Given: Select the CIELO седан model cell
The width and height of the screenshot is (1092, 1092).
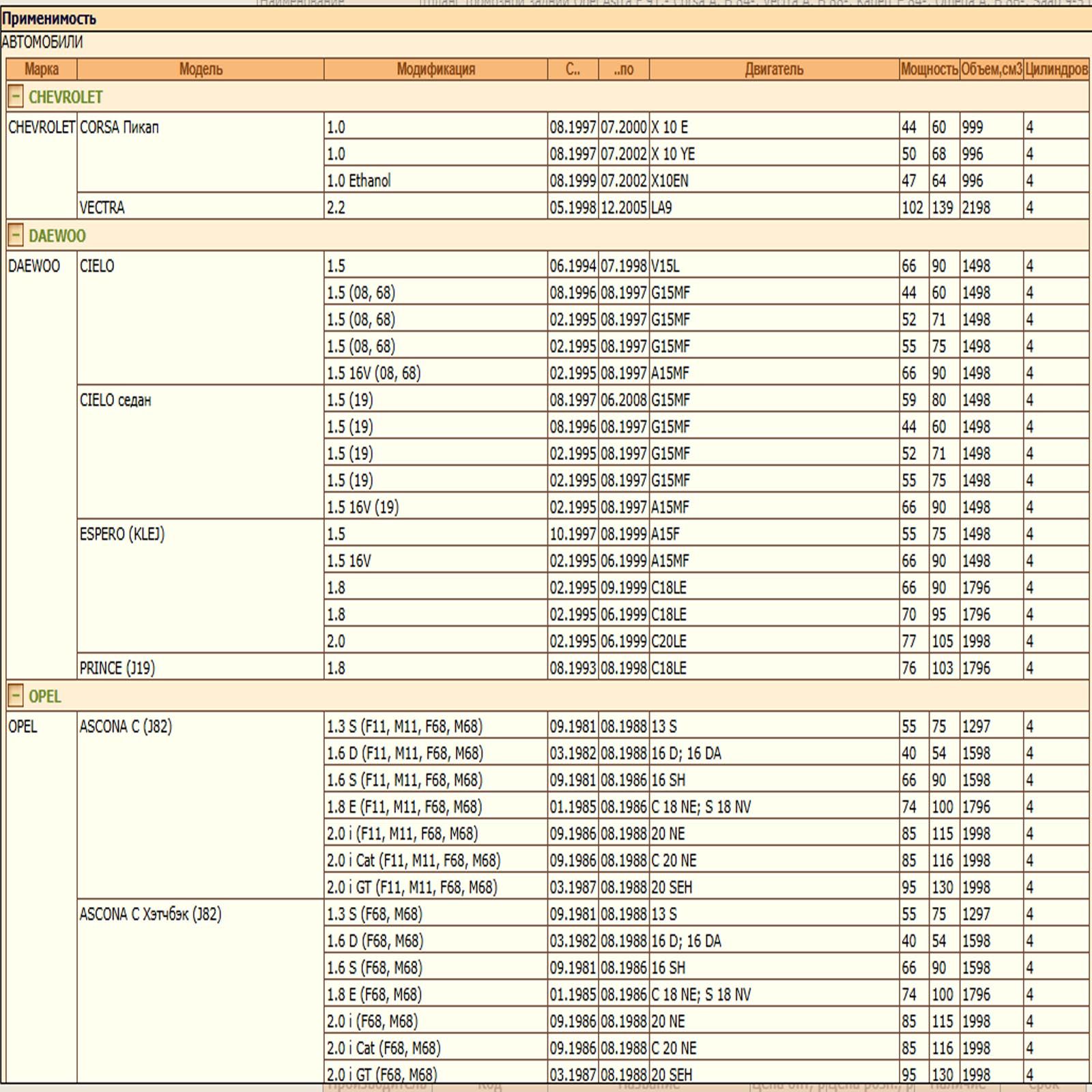Looking at the screenshot, I should [x=115, y=400].
